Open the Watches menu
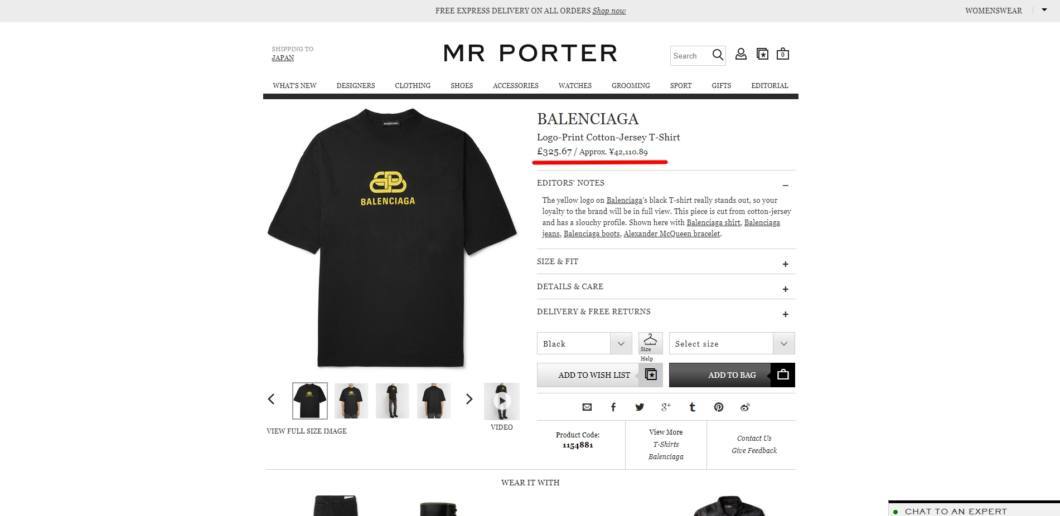 click(x=575, y=86)
